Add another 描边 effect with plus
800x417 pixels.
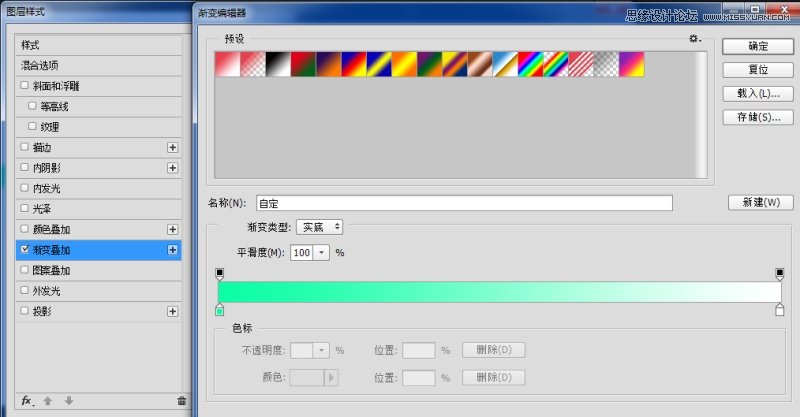point(172,148)
